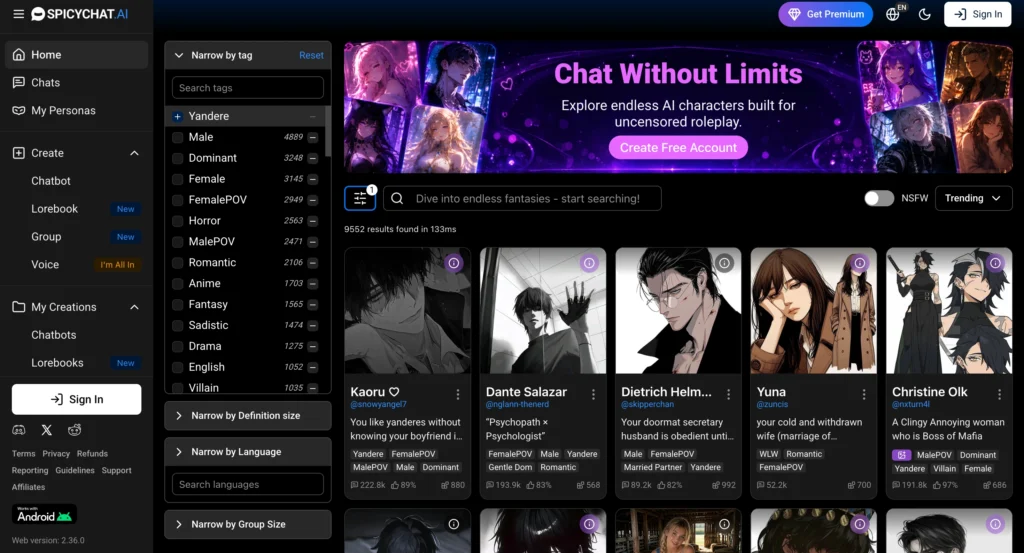The image size is (1024, 553).
Task: Exclude the Anime tag with minus icon
Action: [313, 283]
